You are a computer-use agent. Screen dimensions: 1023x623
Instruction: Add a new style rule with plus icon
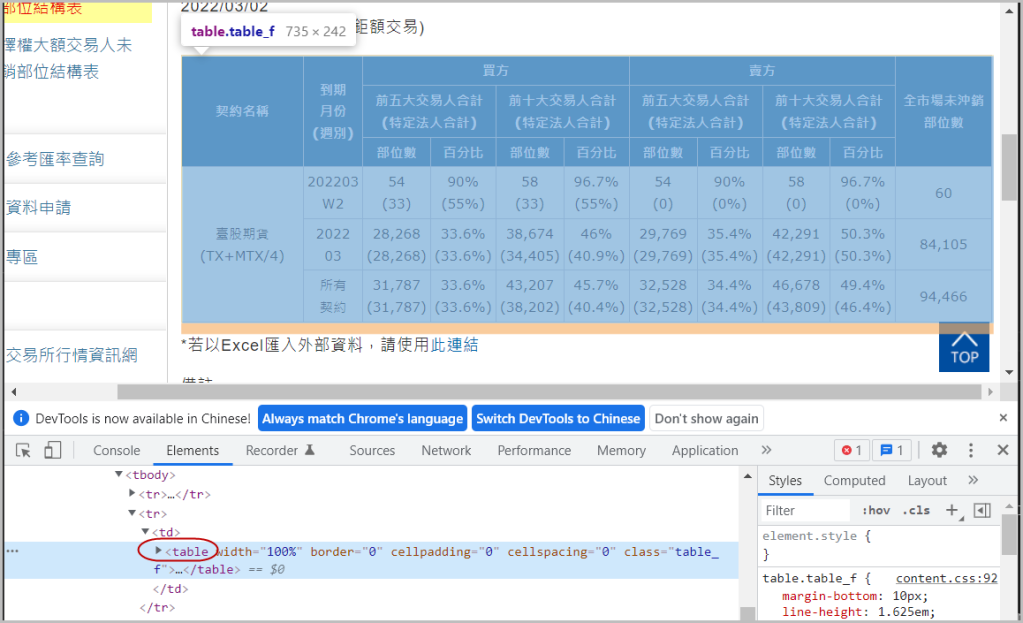[952, 510]
